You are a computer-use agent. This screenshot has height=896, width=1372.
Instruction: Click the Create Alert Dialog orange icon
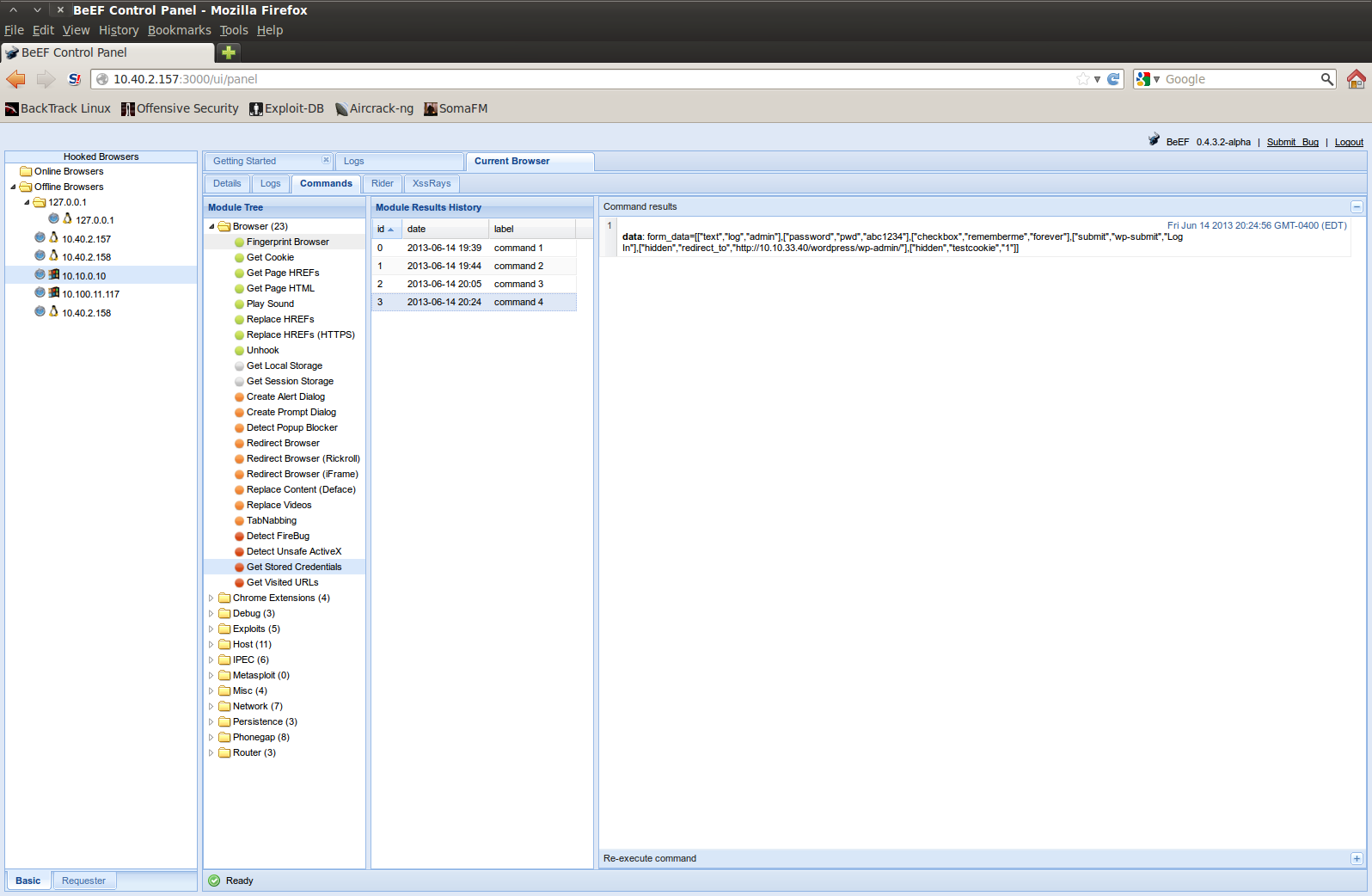(x=240, y=397)
